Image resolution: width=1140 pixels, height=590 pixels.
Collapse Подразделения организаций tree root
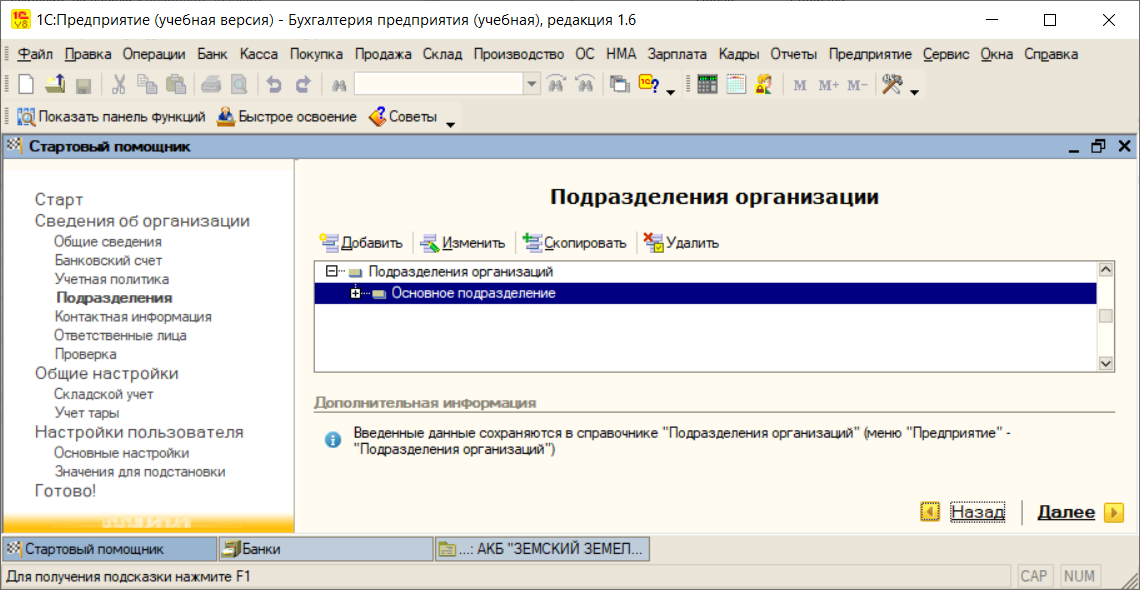(332, 271)
